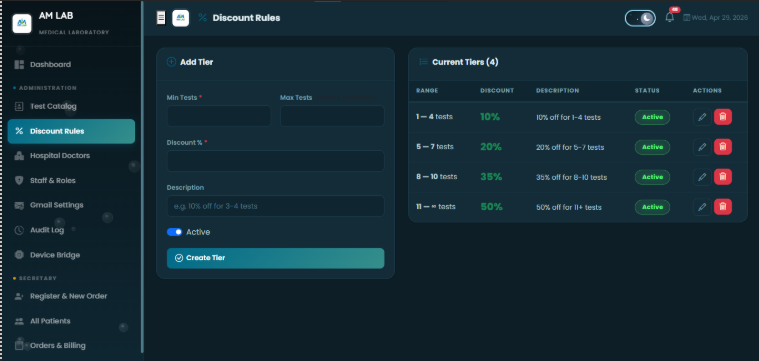Open Test Catalog in sidebar
Image resolution: width=759 pixels, height=361 pixels.
tap(71, 106)
